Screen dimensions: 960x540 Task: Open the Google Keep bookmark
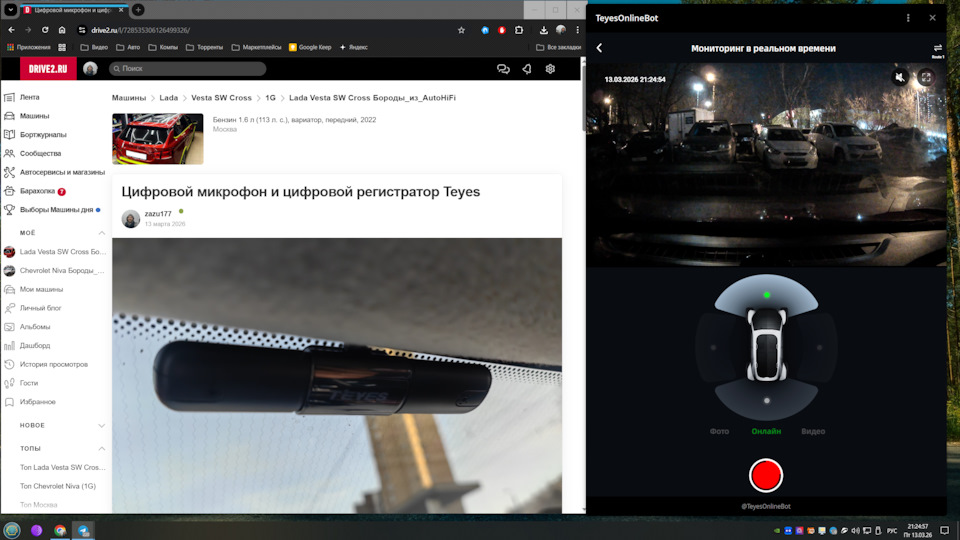(x=310, y=47)
